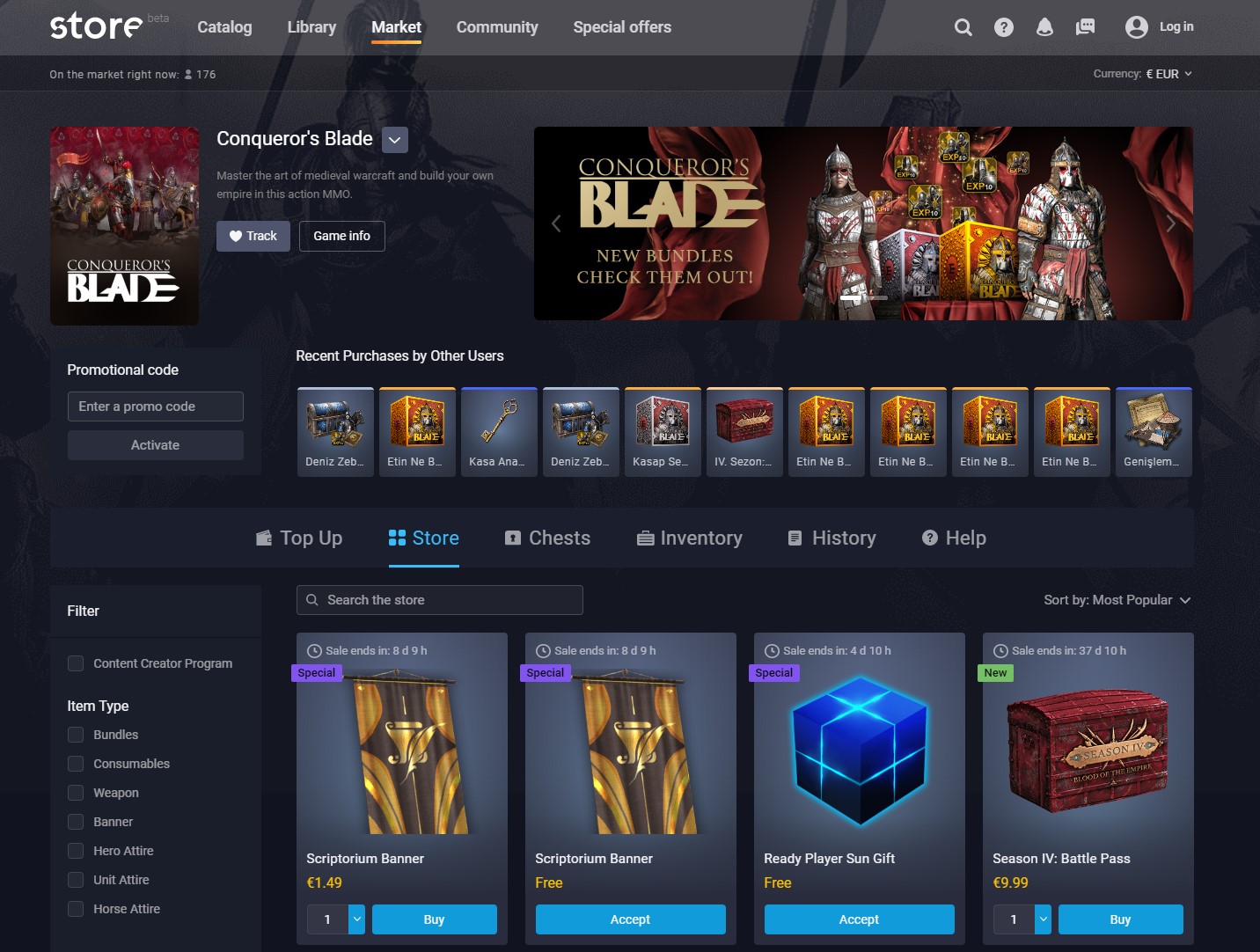Buy the Scriptorium Banner for €1.49
Viewport: 1260px width, 952px height.
[435, 919]
